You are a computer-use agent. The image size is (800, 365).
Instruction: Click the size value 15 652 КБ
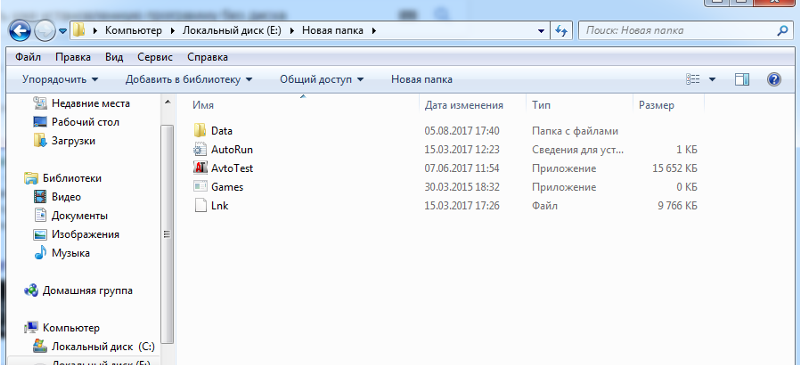[x=674, y=168]
